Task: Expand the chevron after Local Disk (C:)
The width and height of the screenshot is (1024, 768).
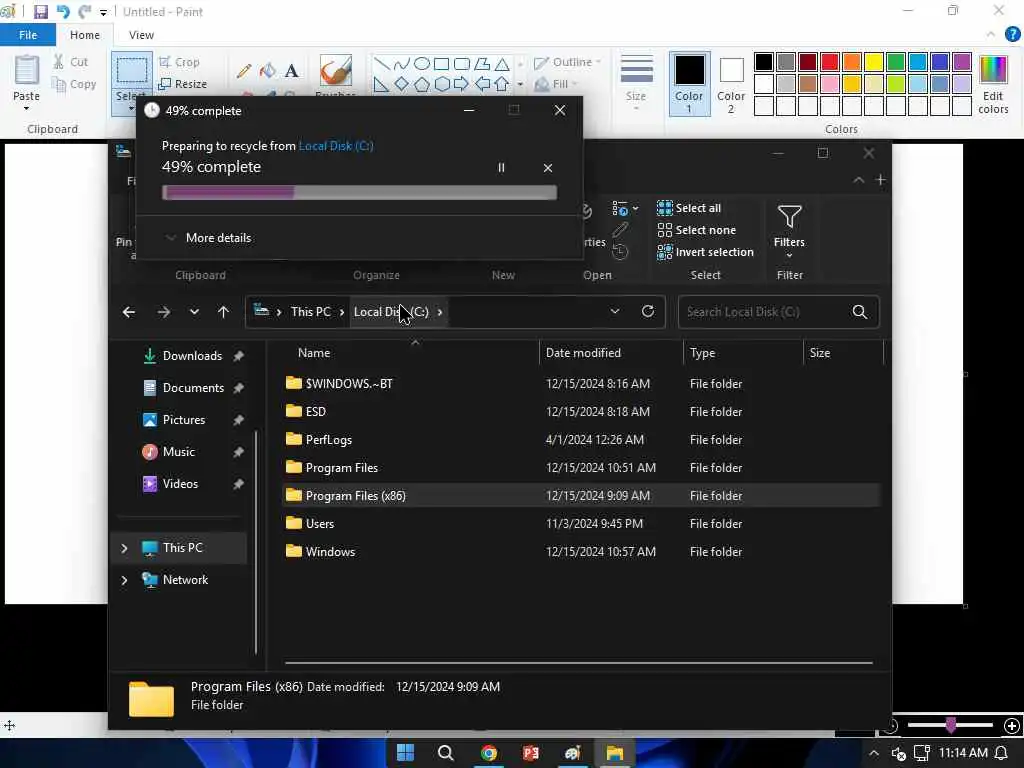Action: pyautogui.click(x=440, y=312)
